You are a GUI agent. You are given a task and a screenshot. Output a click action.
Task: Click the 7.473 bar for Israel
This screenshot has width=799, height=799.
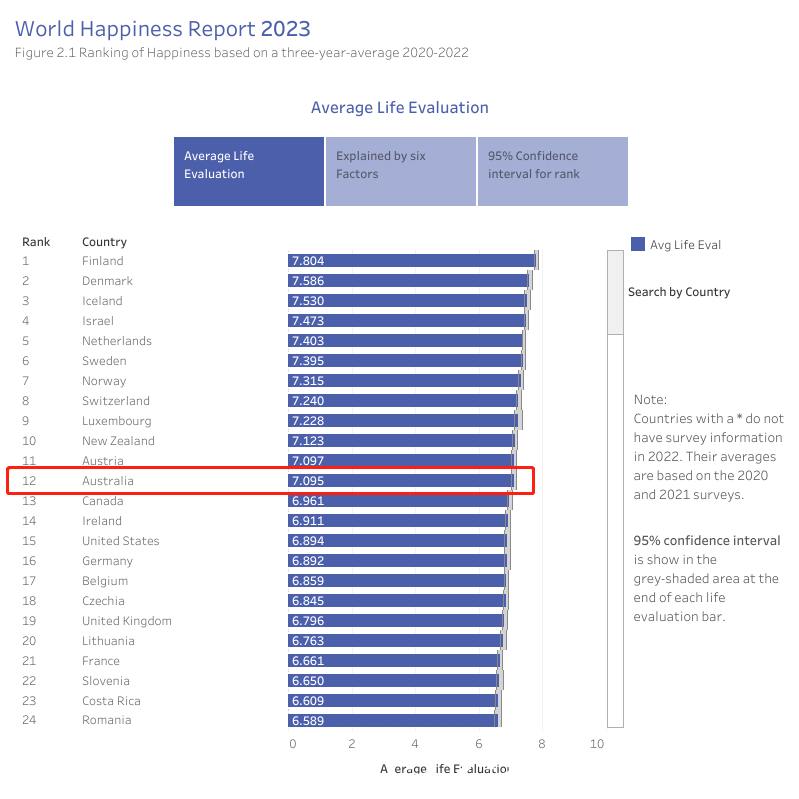[x=407, y=321]
